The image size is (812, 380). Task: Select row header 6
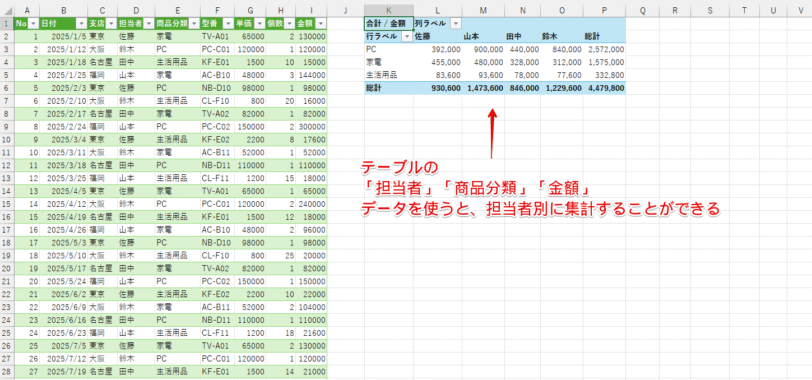tap(7, 87)
